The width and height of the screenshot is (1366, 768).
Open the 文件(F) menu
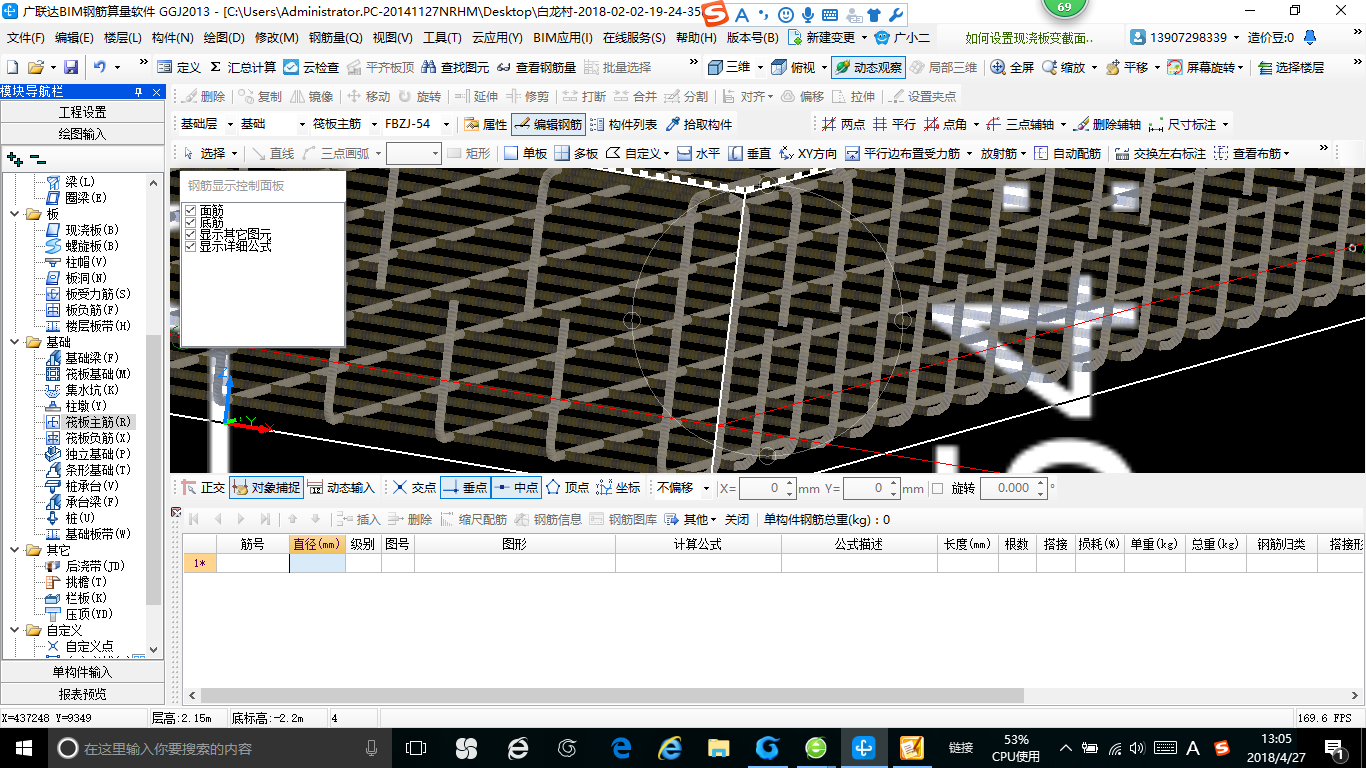coord(26,38)
